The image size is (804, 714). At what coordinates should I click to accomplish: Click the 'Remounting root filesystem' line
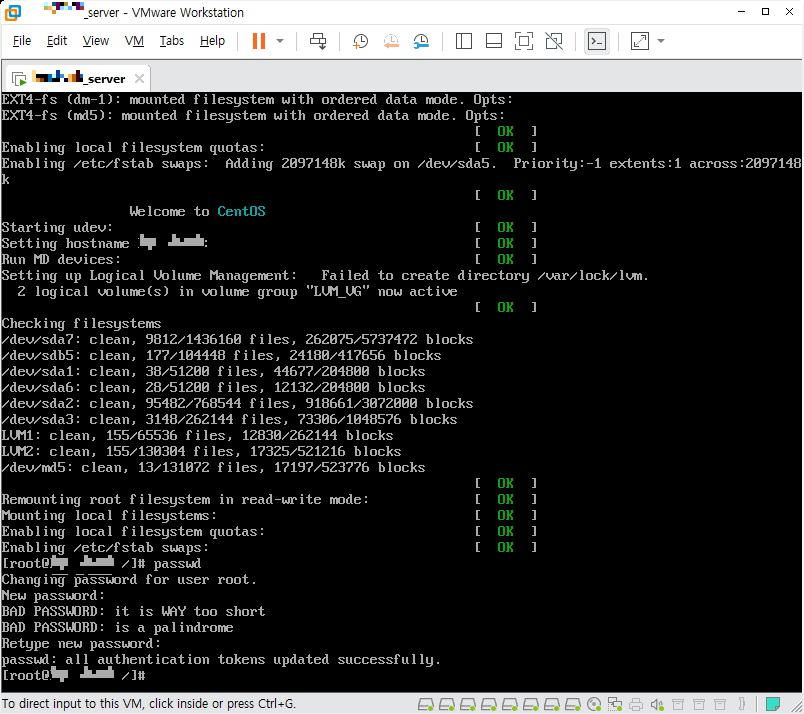click(x=185, y=500)
